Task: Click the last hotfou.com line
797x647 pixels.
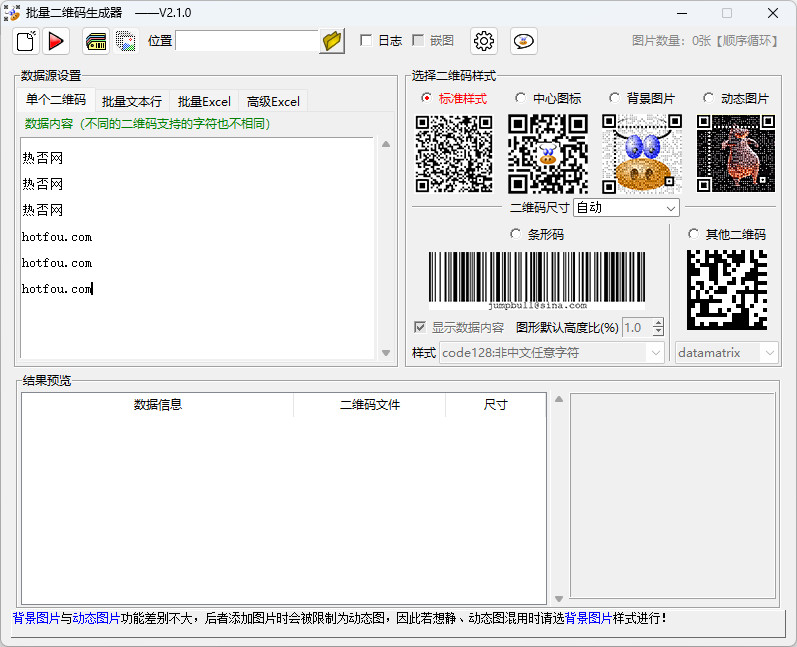Action: (57, 289)
